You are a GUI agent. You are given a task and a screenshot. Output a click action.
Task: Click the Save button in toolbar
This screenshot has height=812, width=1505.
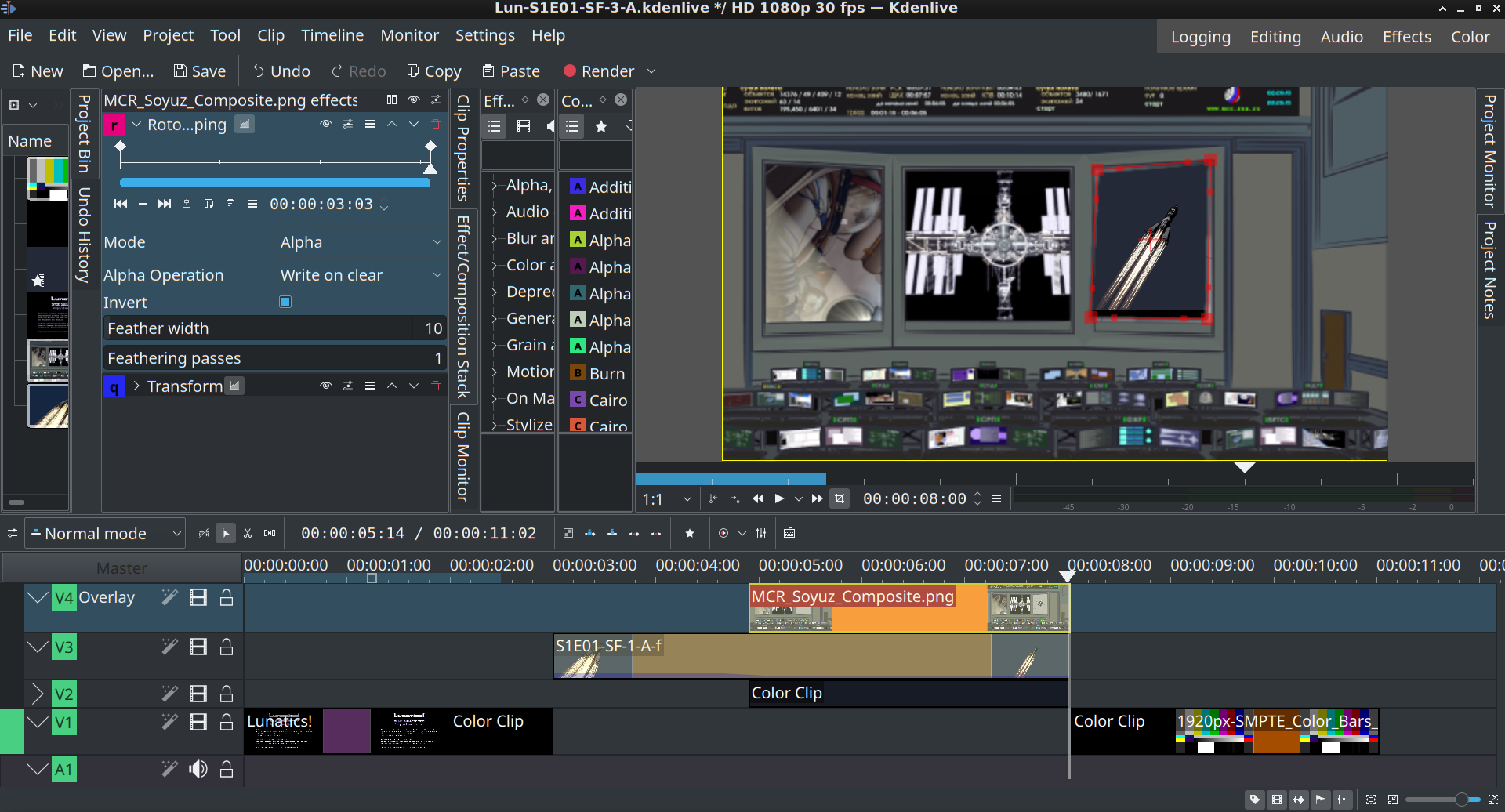[x=200, y=71]
